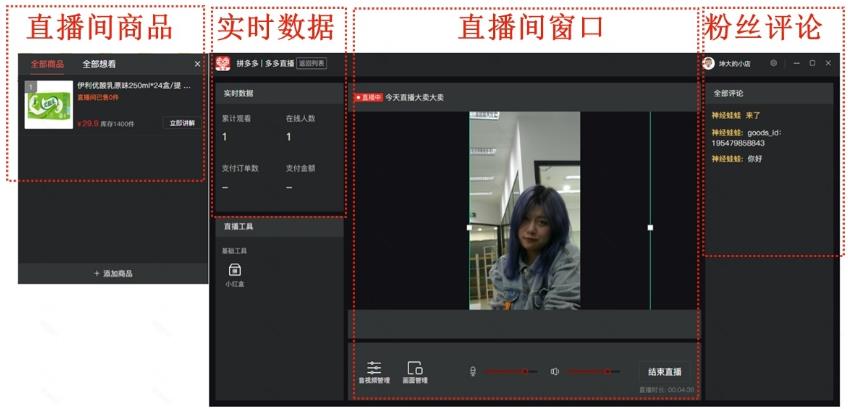The width and height of the screenshot is (848, 409).
Task: Click the ¥29.9 product price
Action: [x=88, y=124]
